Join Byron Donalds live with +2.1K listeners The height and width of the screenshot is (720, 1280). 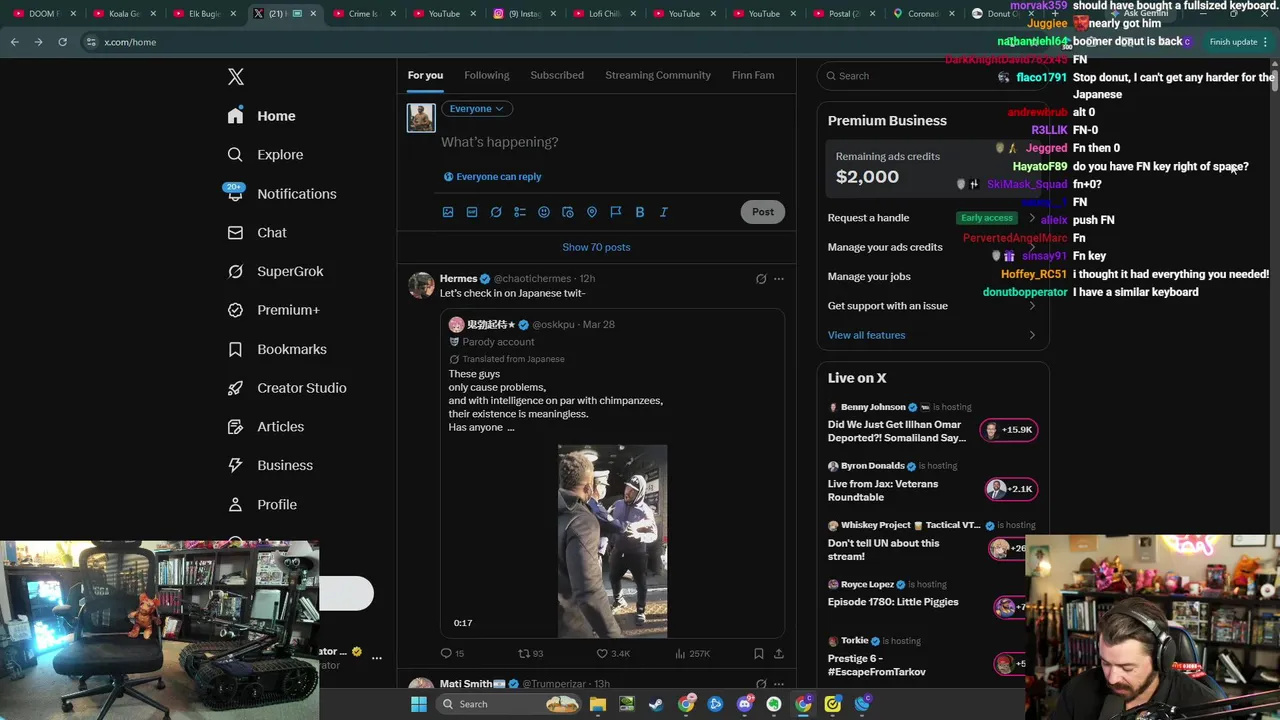(x=1009, y=489)
